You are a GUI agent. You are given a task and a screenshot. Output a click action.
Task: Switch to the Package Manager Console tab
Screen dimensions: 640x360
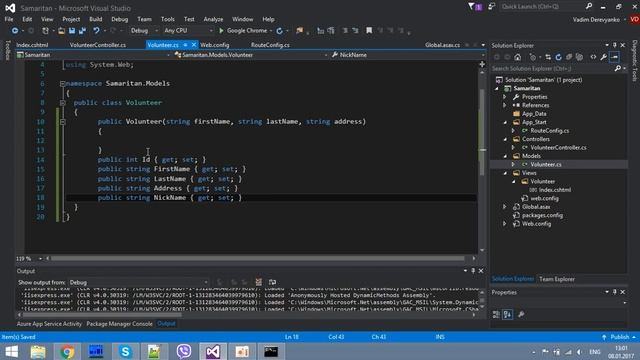tap(119, 324)
